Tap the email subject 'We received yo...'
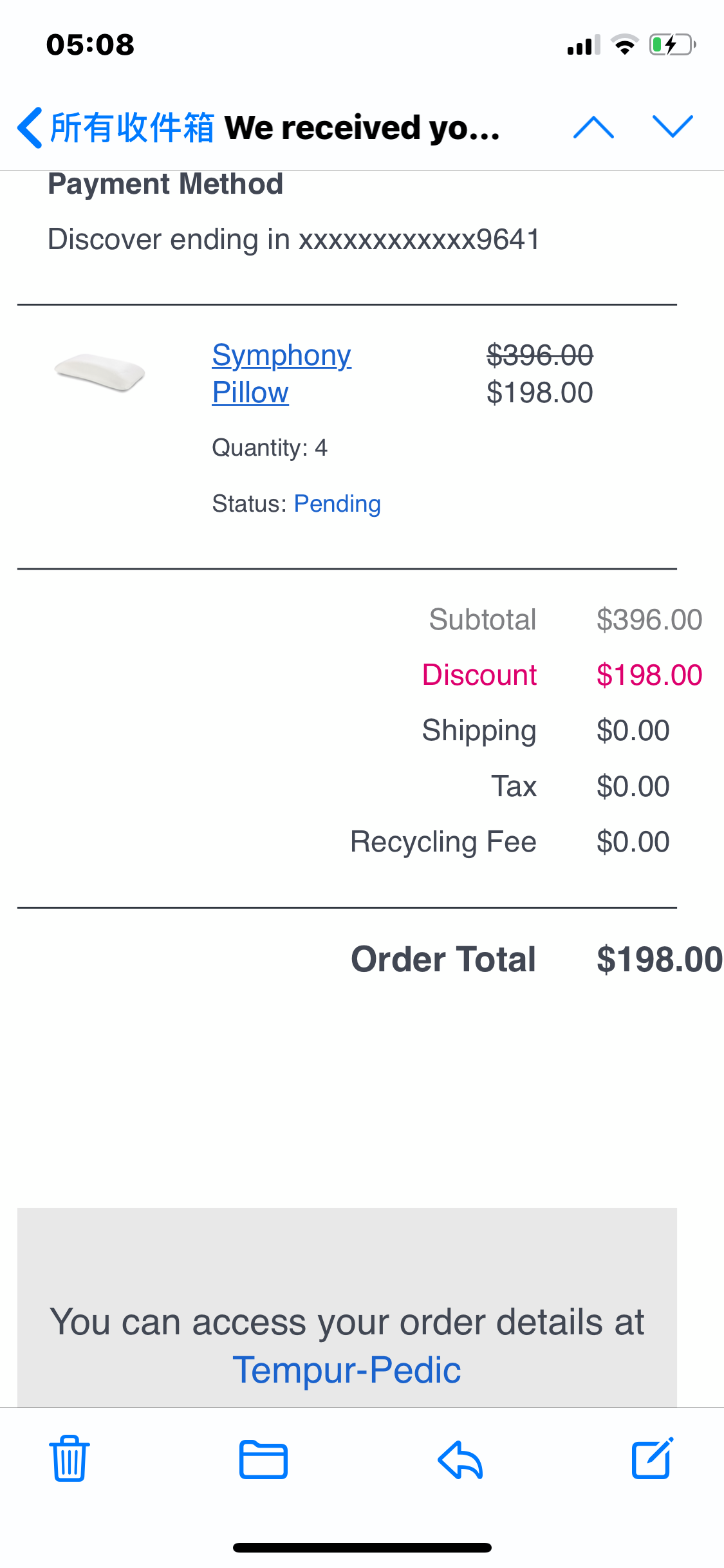Image resolution: width=724 pixels, height=1568 pixels. tap(362, 127)
